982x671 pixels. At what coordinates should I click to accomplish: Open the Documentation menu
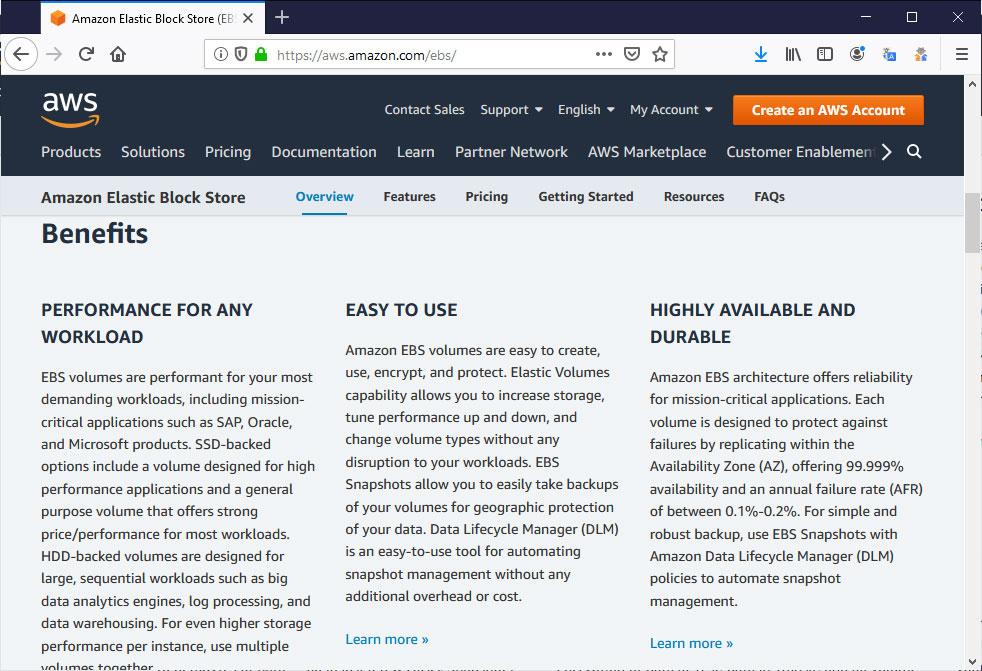coord(324,152)
